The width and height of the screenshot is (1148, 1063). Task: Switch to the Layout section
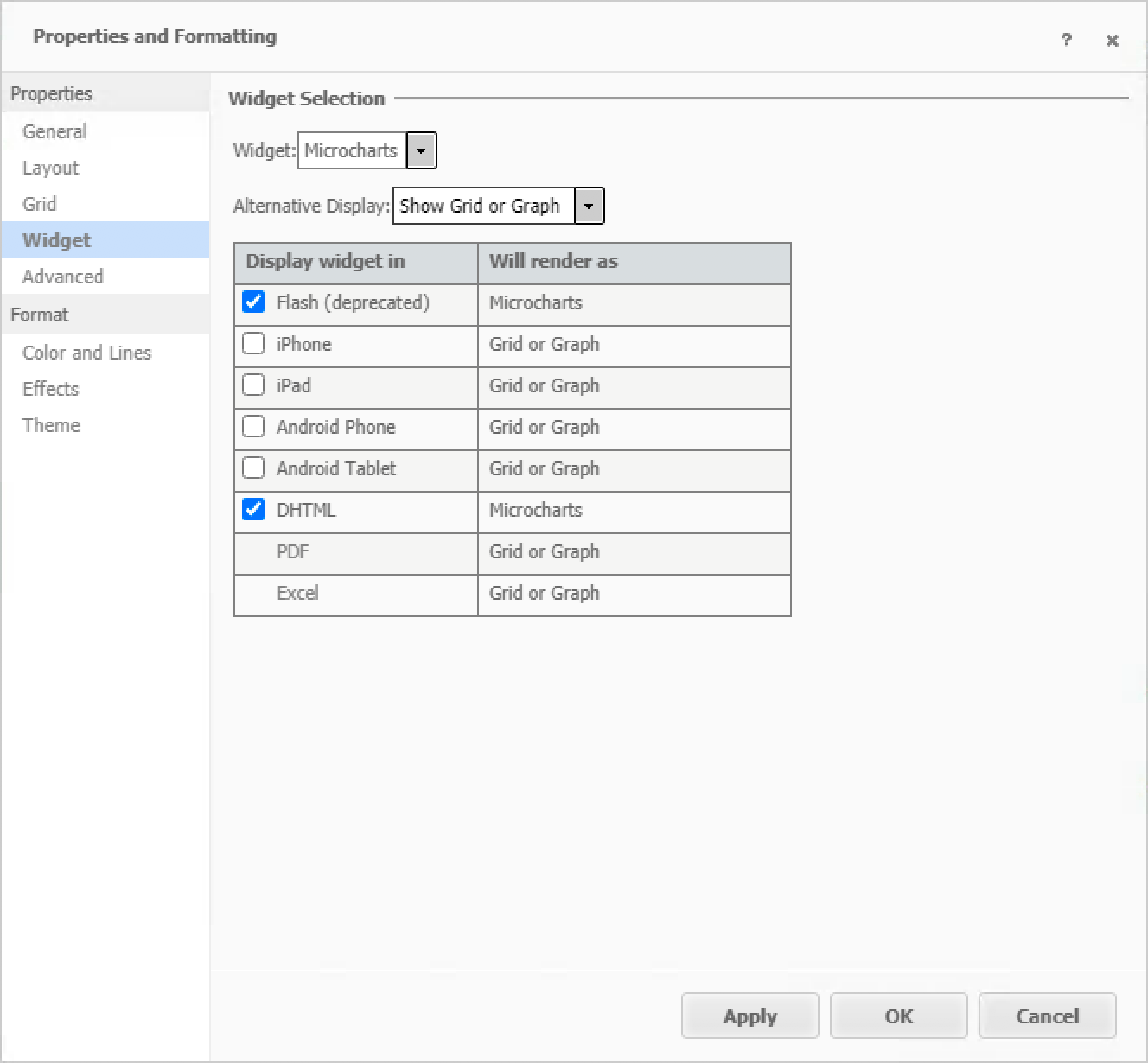pos(50,168)
